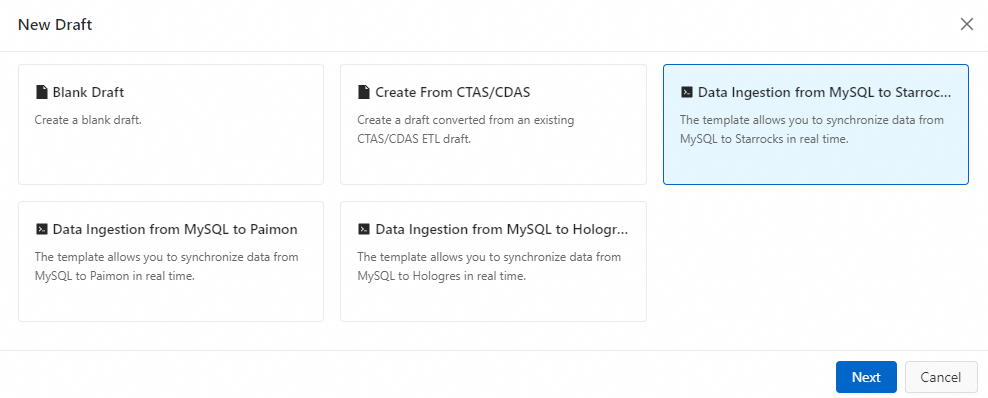Click the 'Create a blank draft.' description
Image resolution: width=988 pixels, height=398 pixels.
pyautogui.click(x=88, y=120)
